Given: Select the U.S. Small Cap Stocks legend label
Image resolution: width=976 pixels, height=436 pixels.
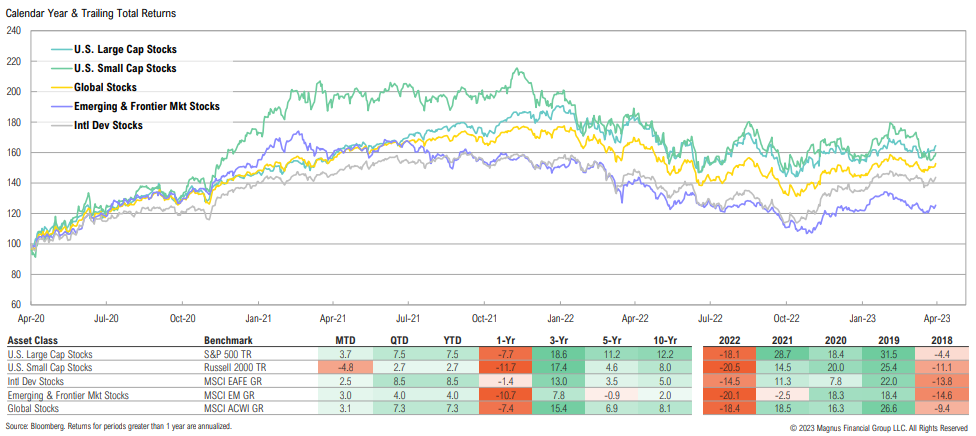Looking at the screenshot, I should click(134, 68).
